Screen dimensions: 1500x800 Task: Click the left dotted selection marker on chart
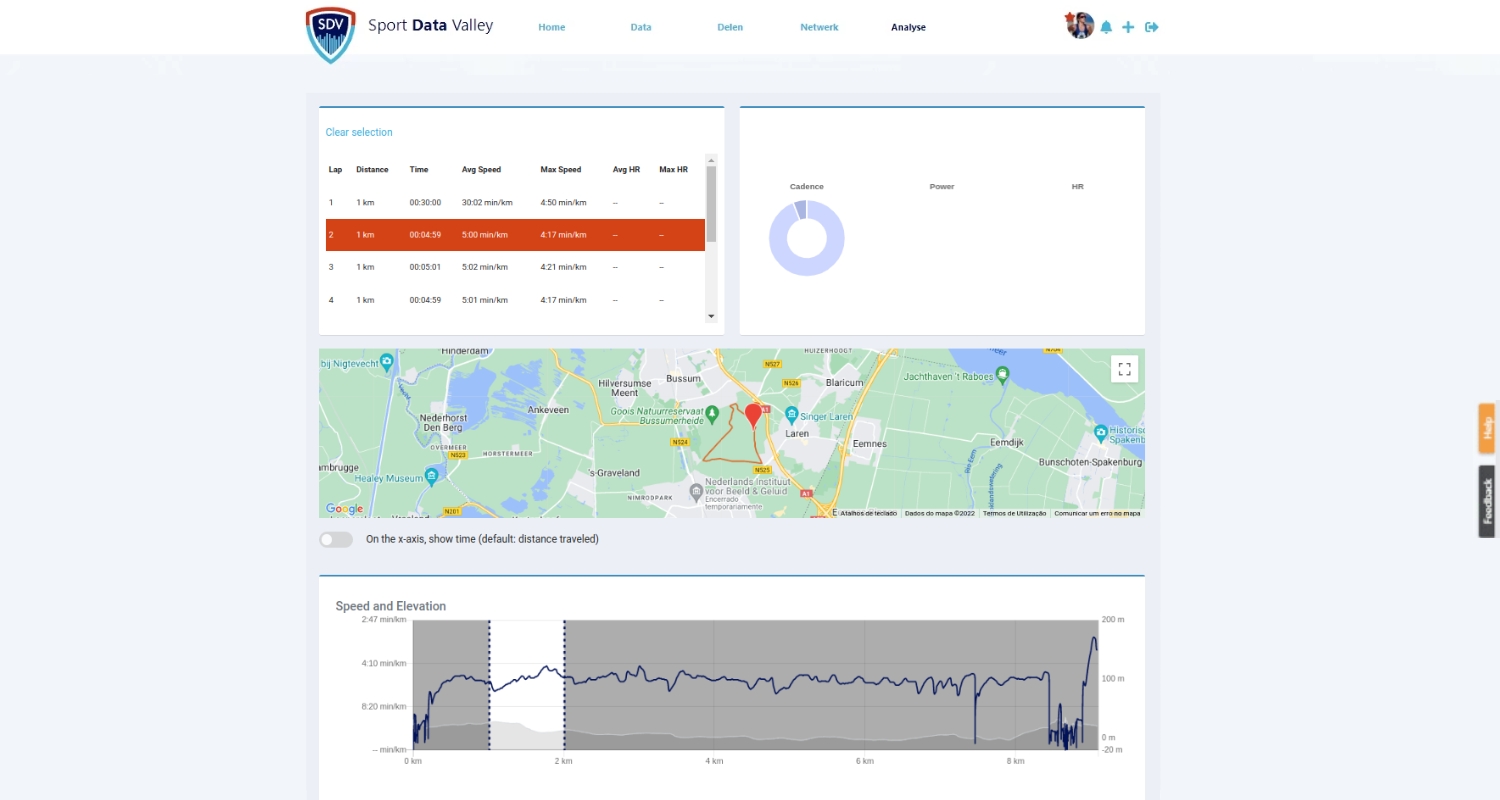tap(489, 685)
